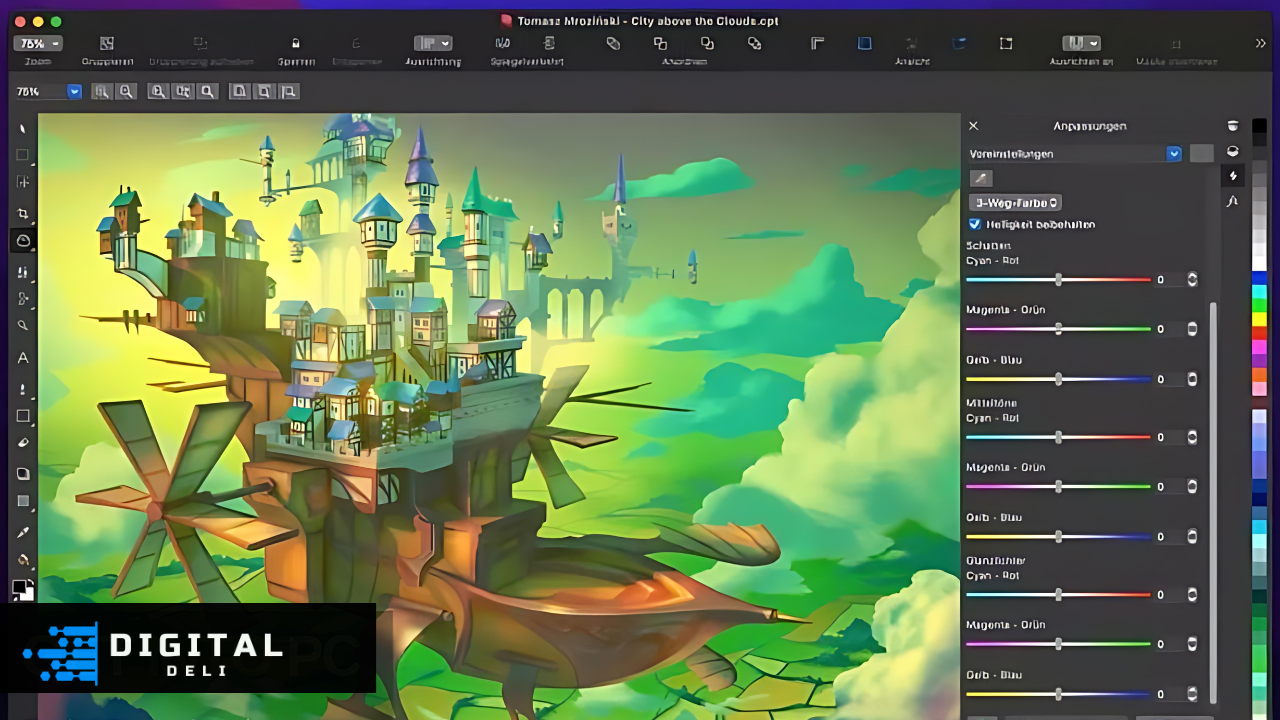1280x720 pixels.
Task: Click the Schatten Gelb - Blau slider handle
Action: pos(1058,379)
